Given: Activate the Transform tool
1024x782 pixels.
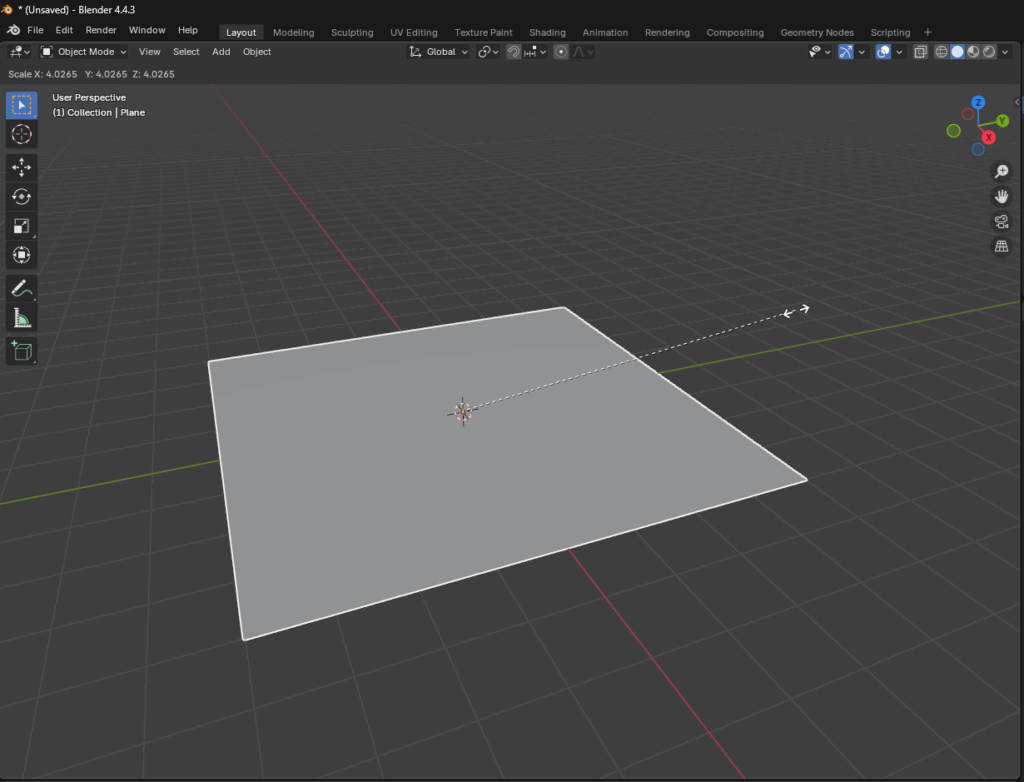Looking at the screenshot, I should [x=22, y=255].
